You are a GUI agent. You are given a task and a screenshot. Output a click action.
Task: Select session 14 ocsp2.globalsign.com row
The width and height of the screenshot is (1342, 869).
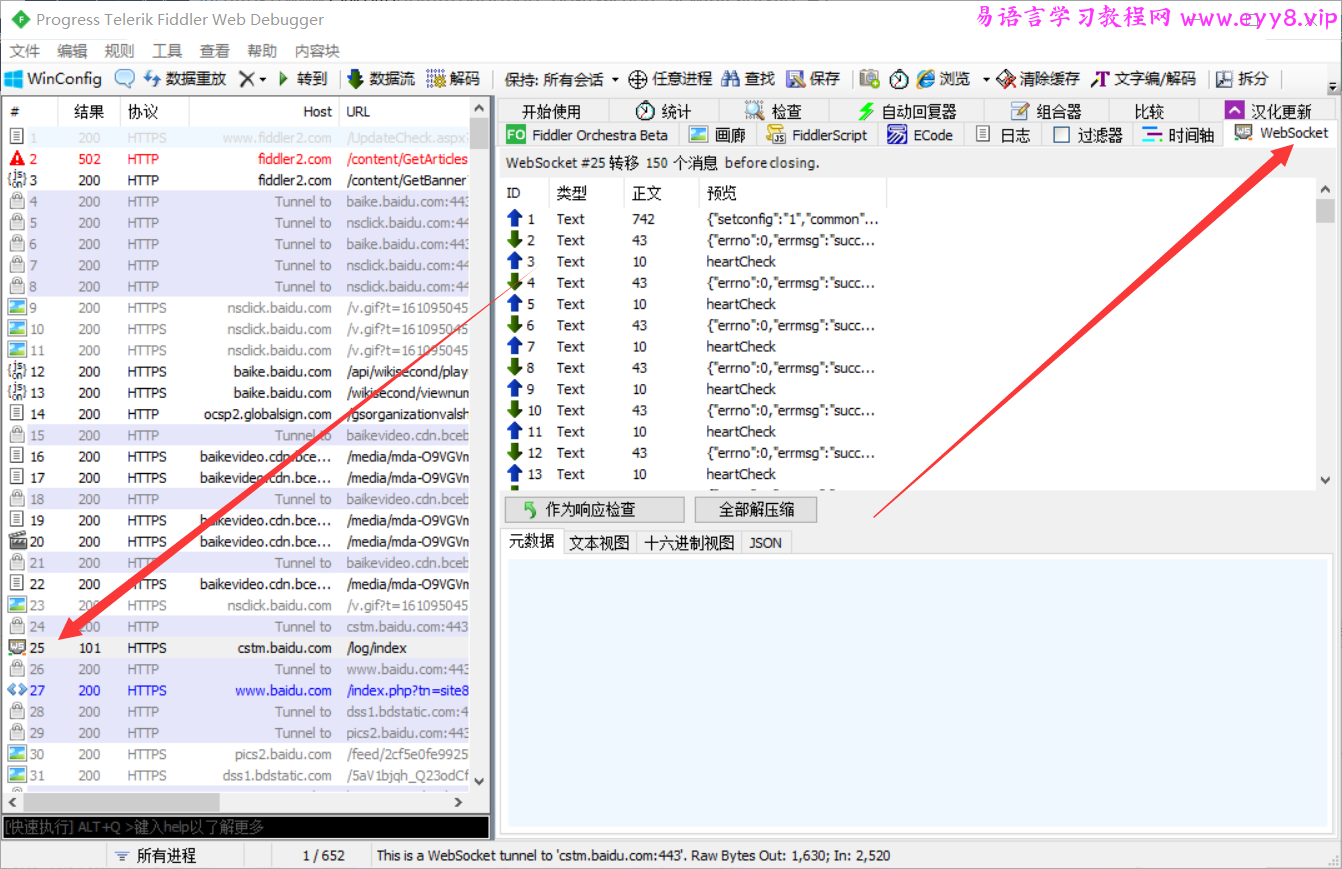(237, 414)
